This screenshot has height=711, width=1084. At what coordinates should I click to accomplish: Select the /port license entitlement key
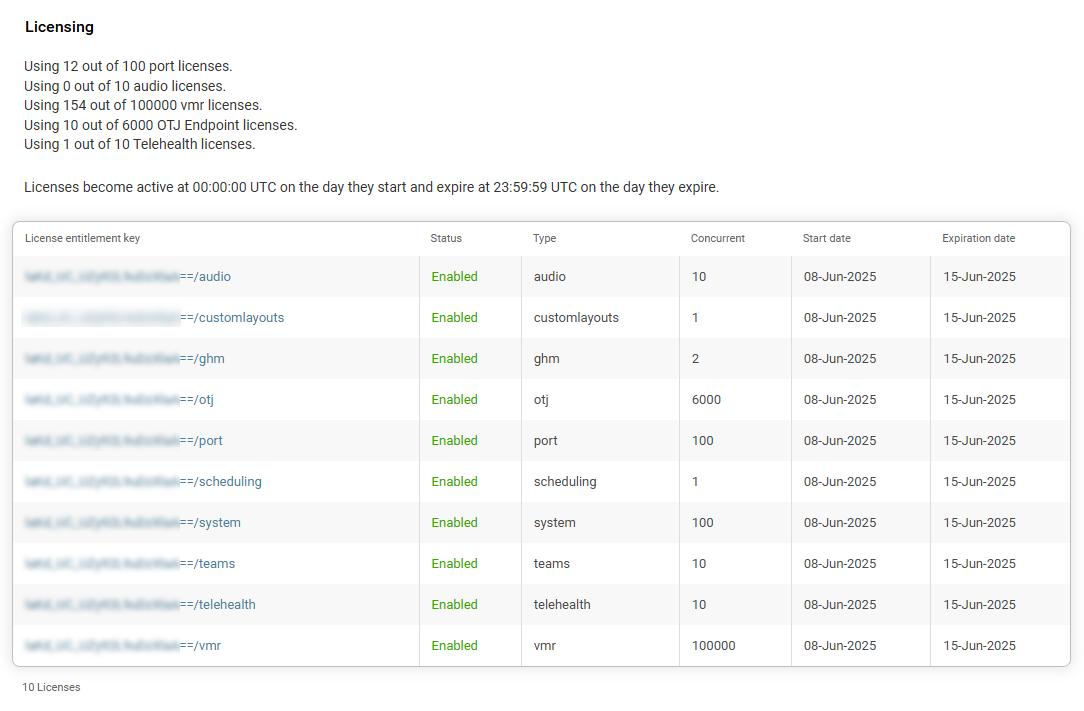point(124,441)
